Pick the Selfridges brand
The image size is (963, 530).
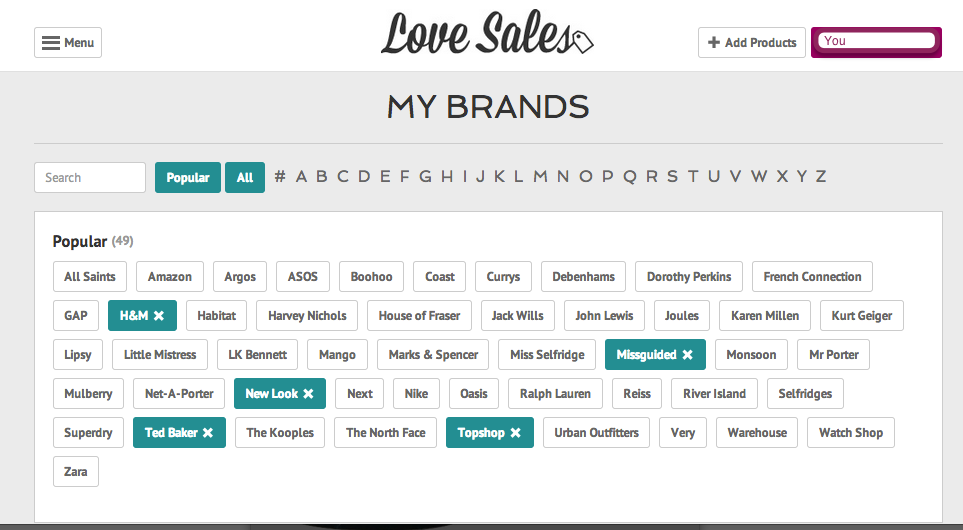[805, 394]
